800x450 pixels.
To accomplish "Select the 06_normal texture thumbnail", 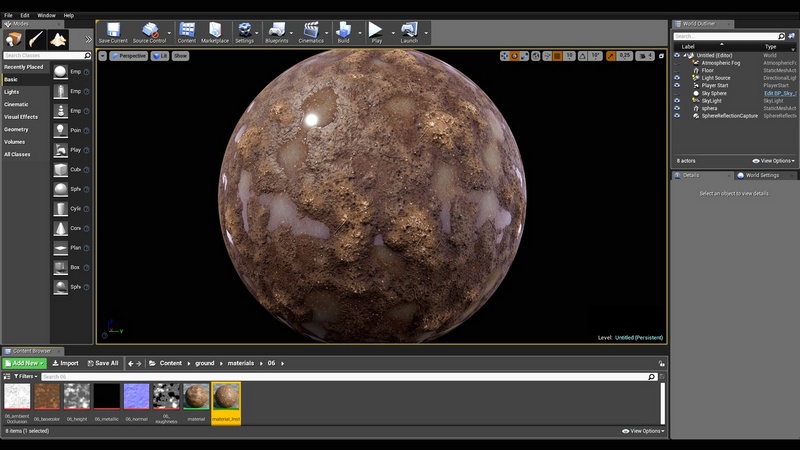I will click(x=136, y=398).
